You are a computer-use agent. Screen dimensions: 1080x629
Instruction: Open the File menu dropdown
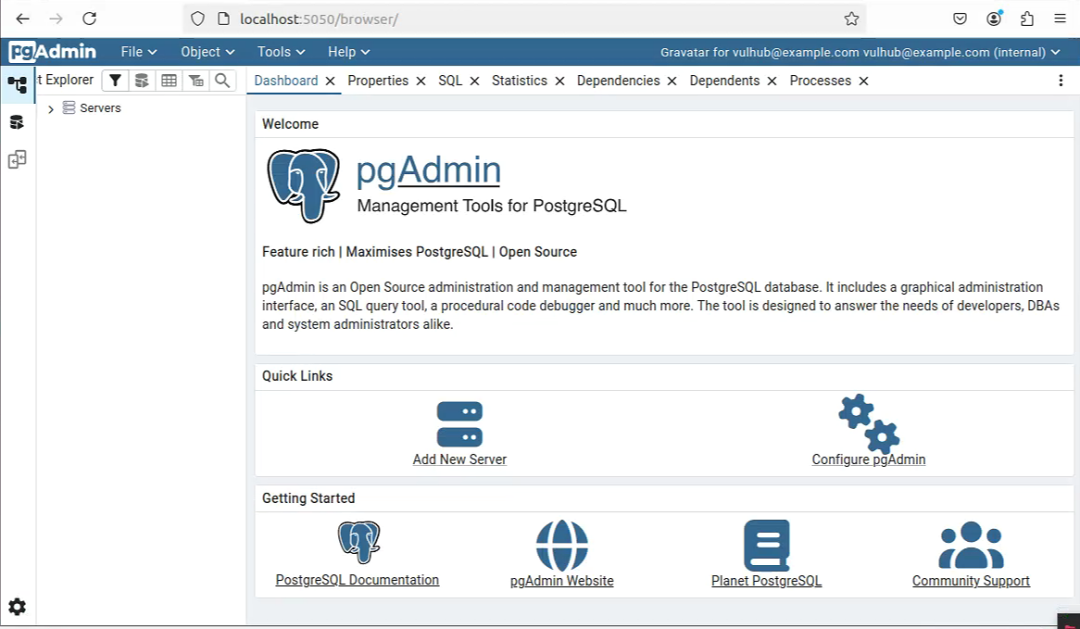point(138,52)
